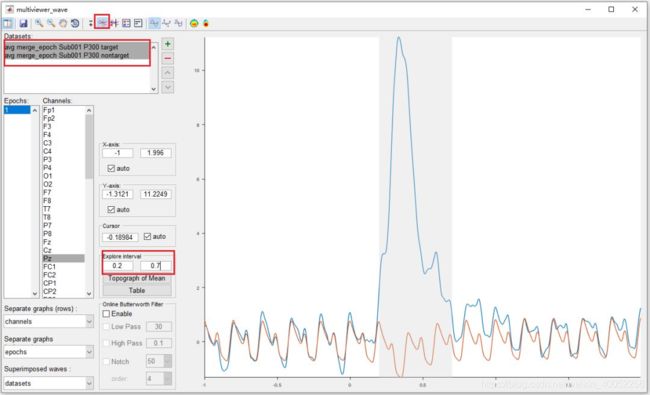Open the Separate graphs epochs dropdown
This screenshot has width=650, height=395.
tap(49, 352)
